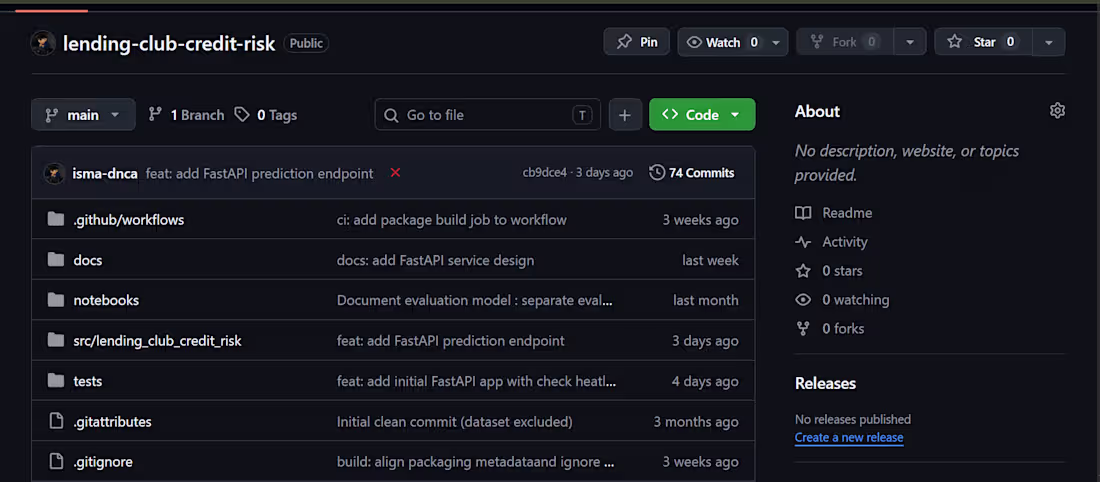Open latest commit message about FastAPI prediction endpoint
1100x482 pixels.
pos(260,173)
